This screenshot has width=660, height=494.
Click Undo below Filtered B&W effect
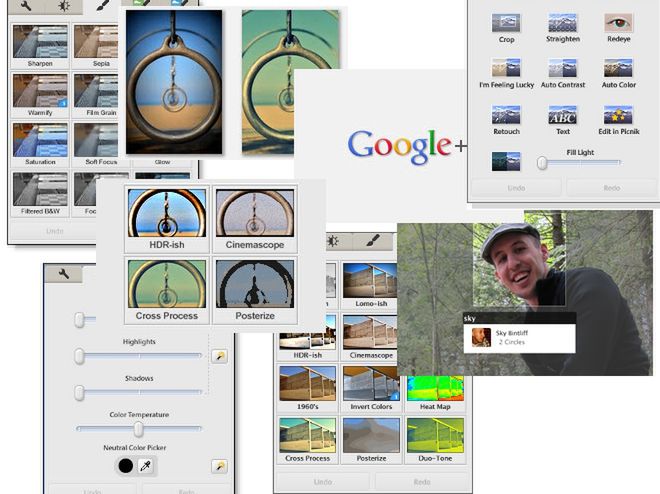(55, 231)
